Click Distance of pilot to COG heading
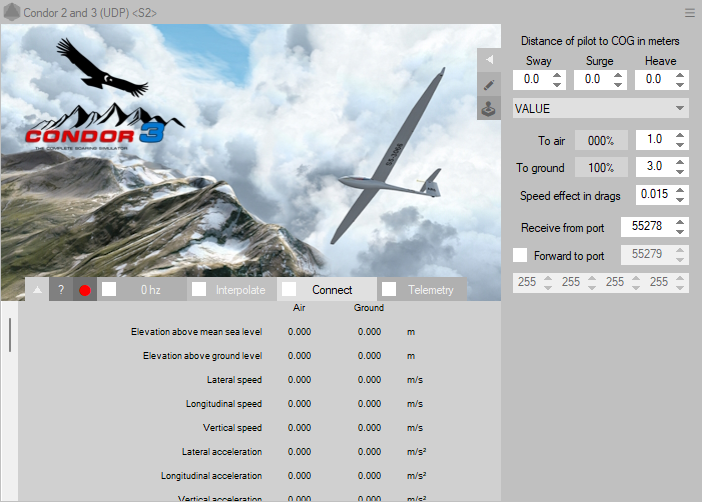 (x=600, y=41)
